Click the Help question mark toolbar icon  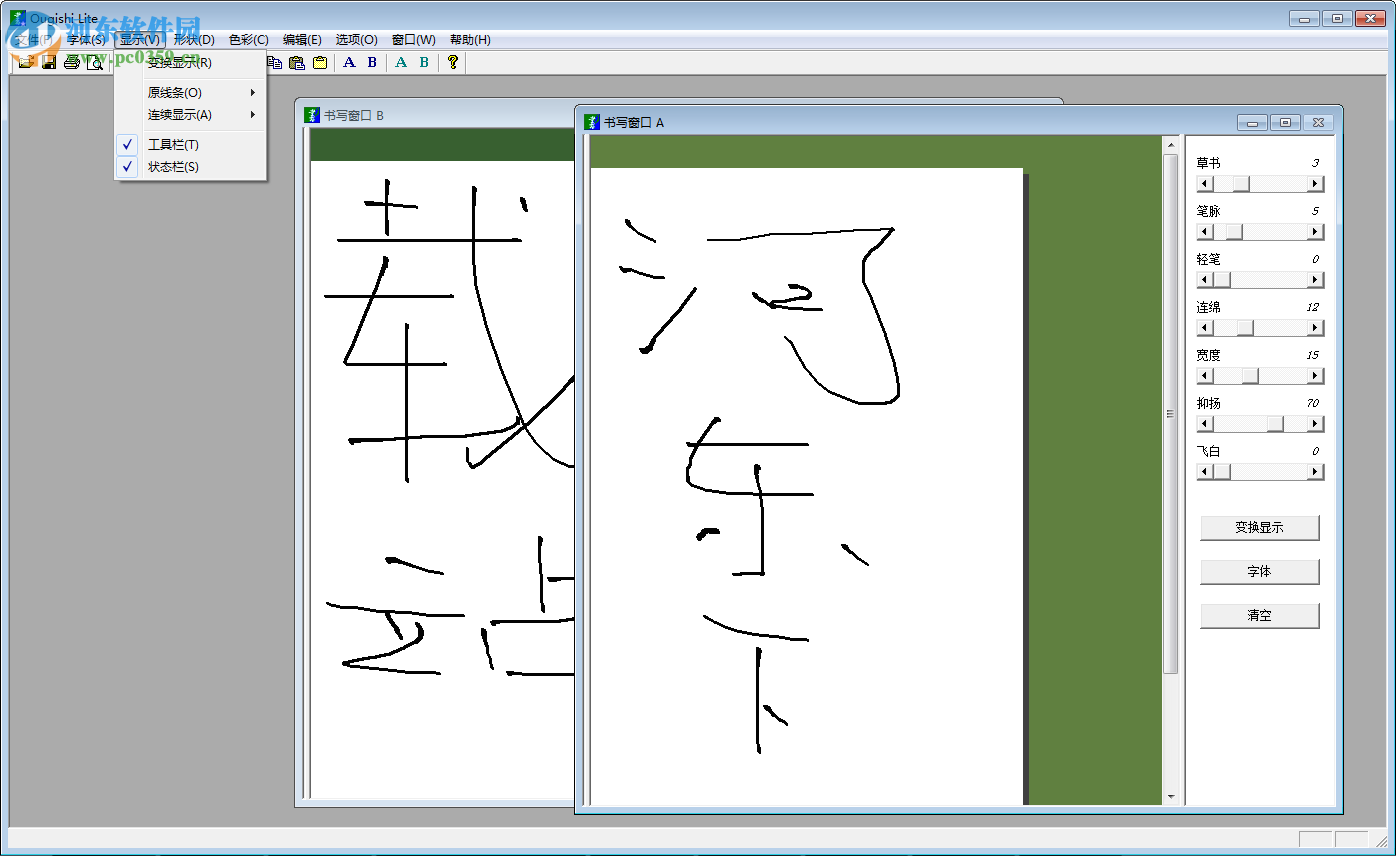(x=452, y=62)
